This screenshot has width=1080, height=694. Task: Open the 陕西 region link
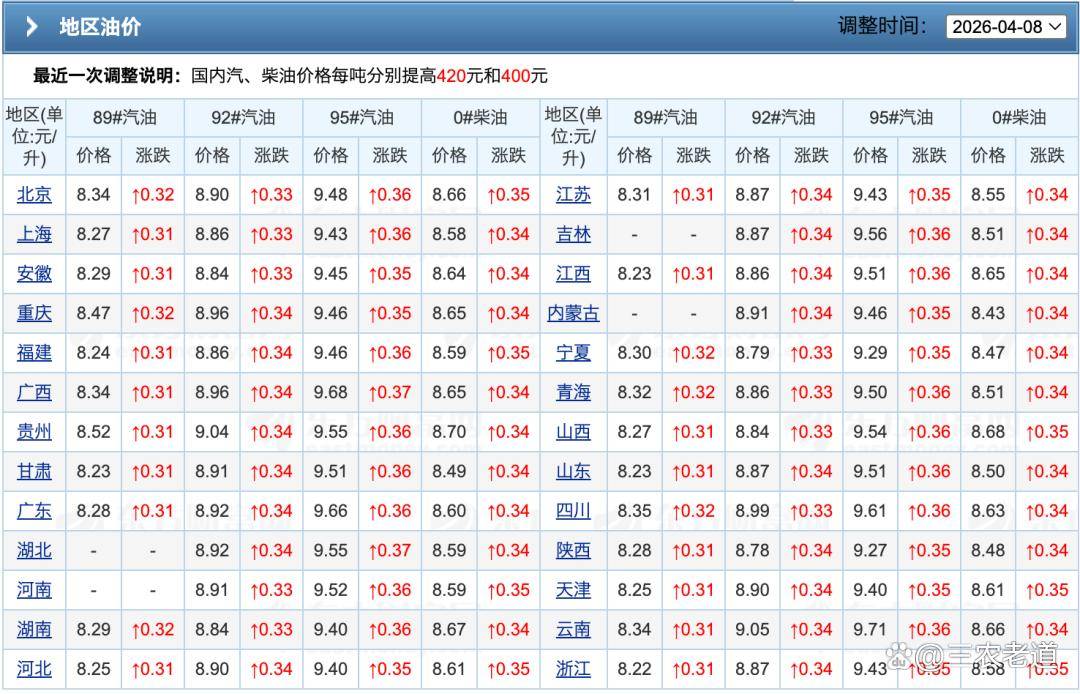pos(574,551)
